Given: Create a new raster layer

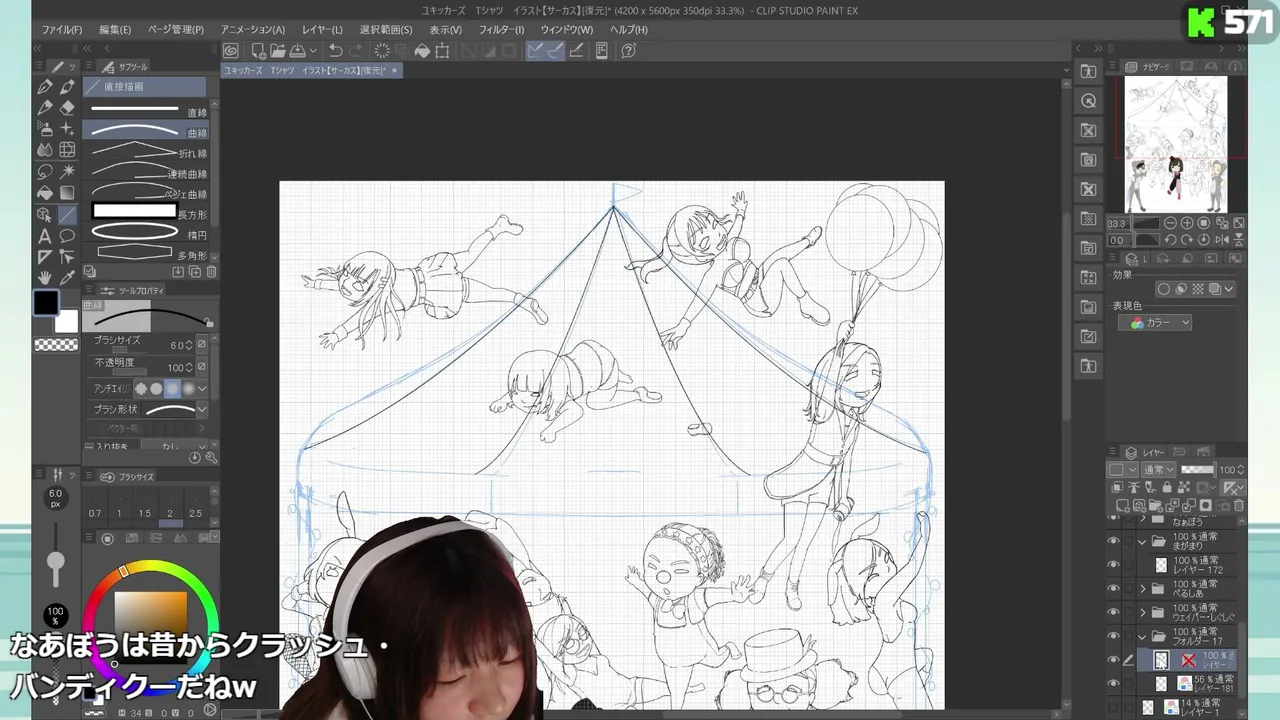Looking at the screenshot, I should tap(1124, 506).
